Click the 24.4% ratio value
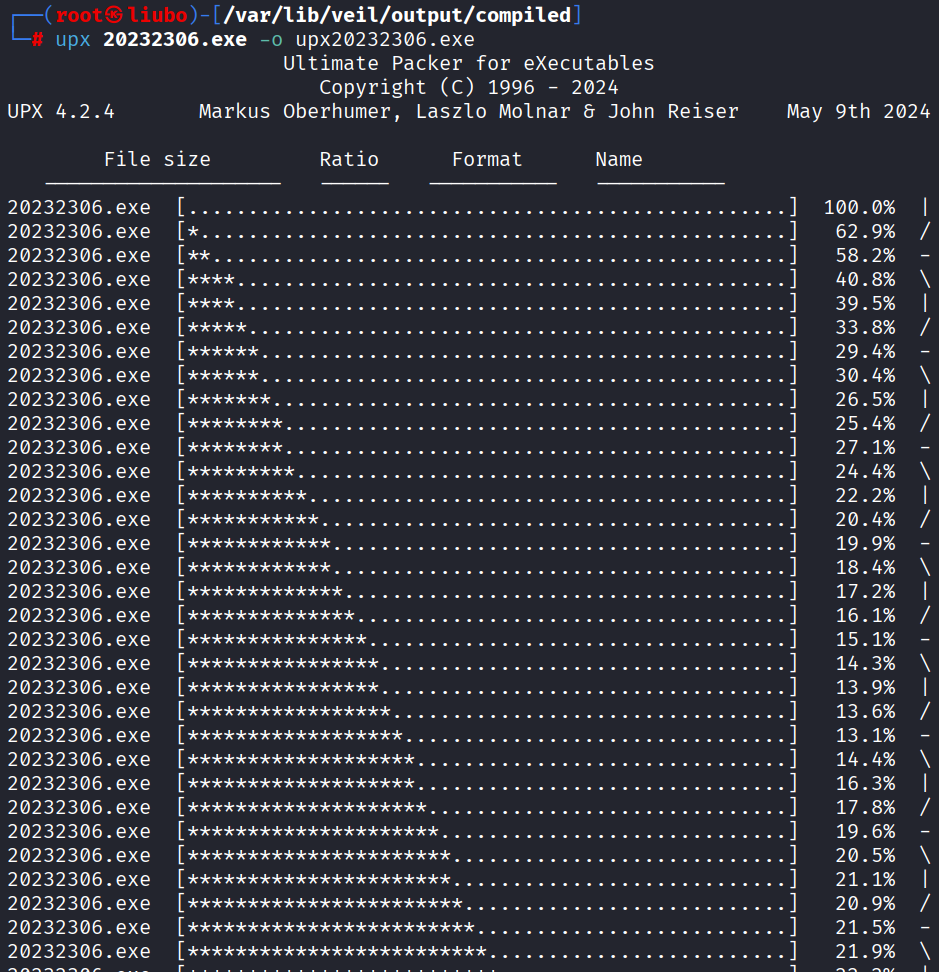 click(x=865, y=472)
